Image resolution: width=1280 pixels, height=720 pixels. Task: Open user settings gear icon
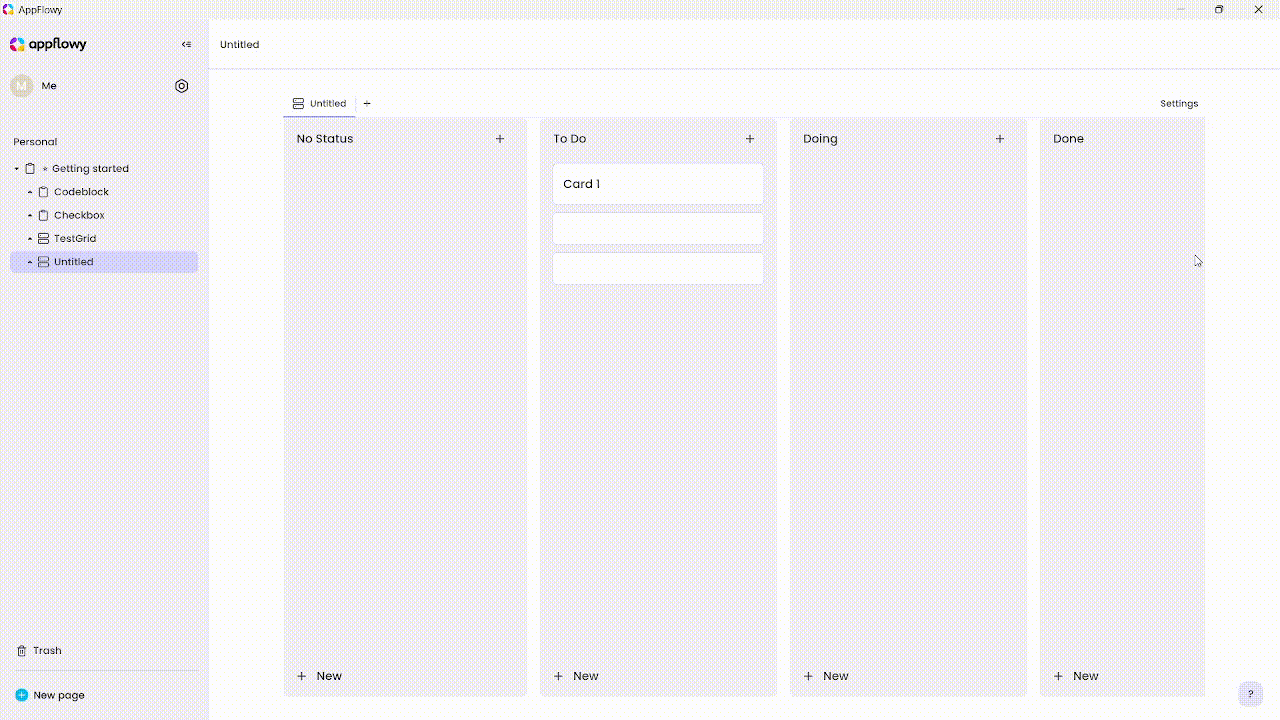point(181,86)
